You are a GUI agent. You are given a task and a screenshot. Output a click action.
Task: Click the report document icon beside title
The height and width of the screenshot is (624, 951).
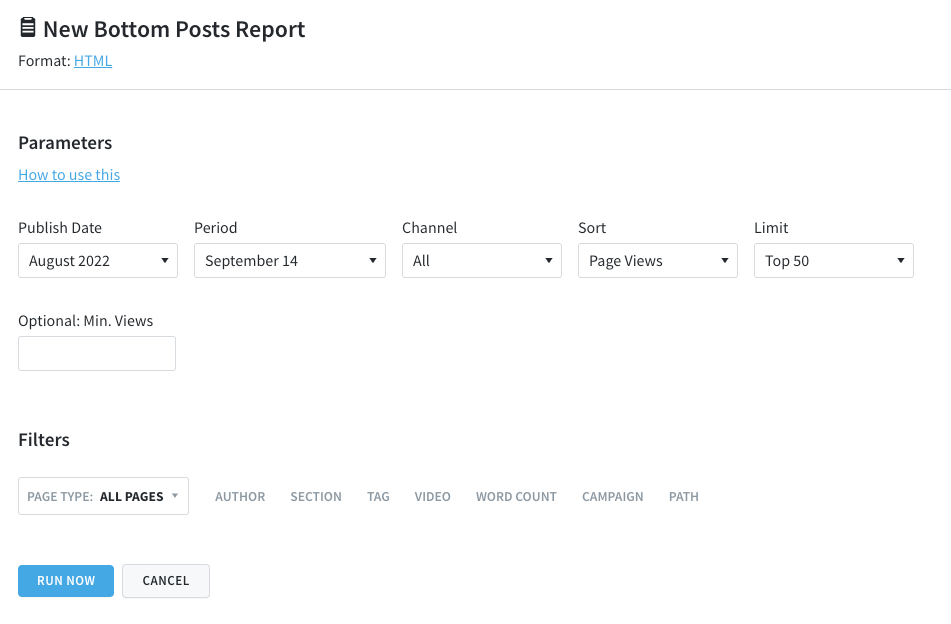click(27, 28)
